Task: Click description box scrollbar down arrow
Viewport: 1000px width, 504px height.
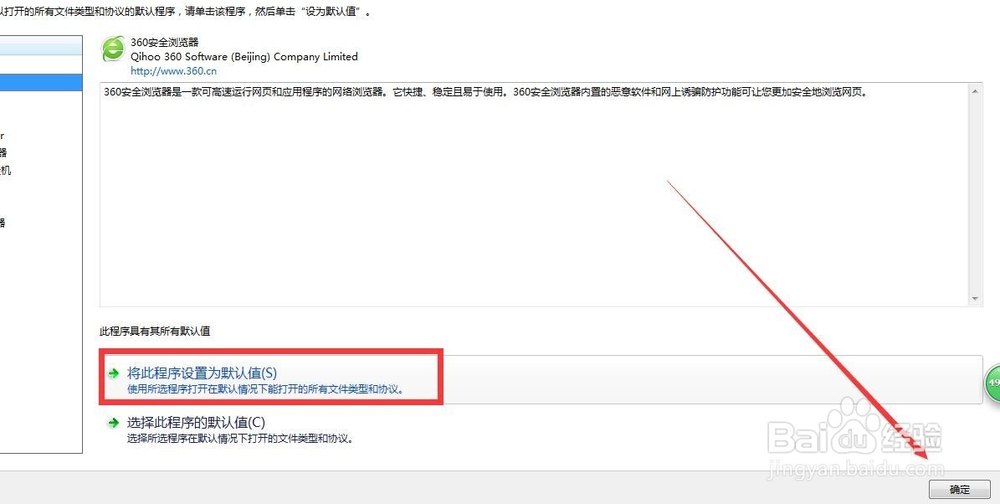Action: tap(974, 299)
